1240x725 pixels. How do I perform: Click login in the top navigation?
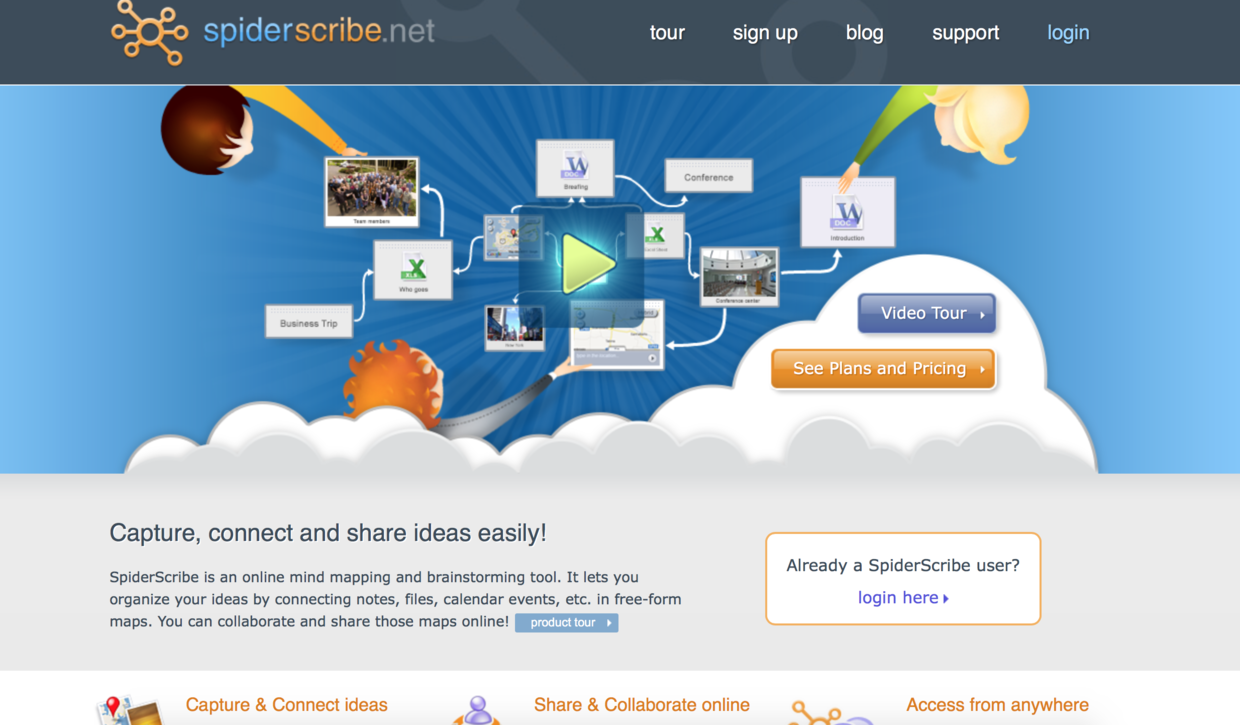tap(1068, 33)
